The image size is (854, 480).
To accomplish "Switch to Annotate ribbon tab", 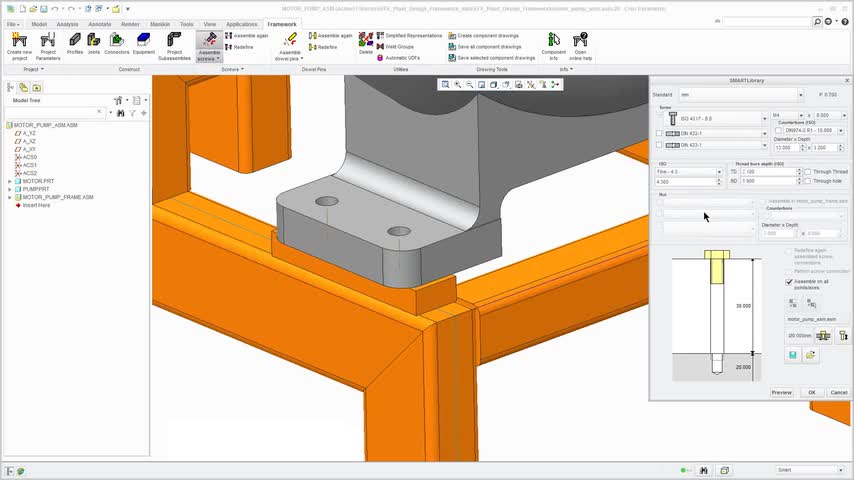I will pyautogui.click(x=100, y=25).
